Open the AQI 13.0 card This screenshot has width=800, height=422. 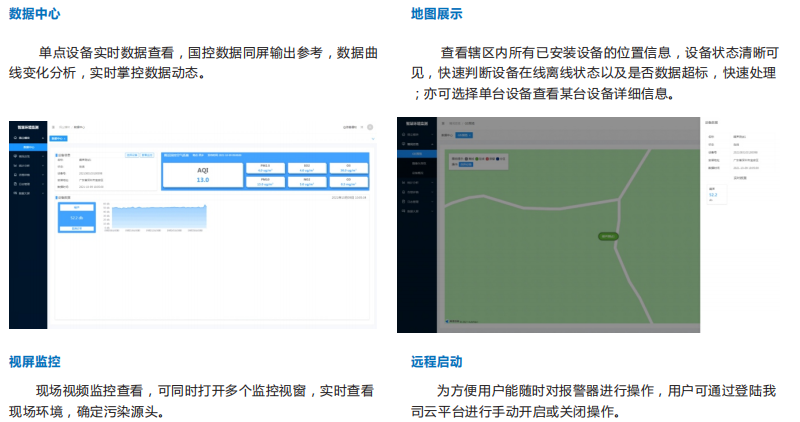coord(202,175)
